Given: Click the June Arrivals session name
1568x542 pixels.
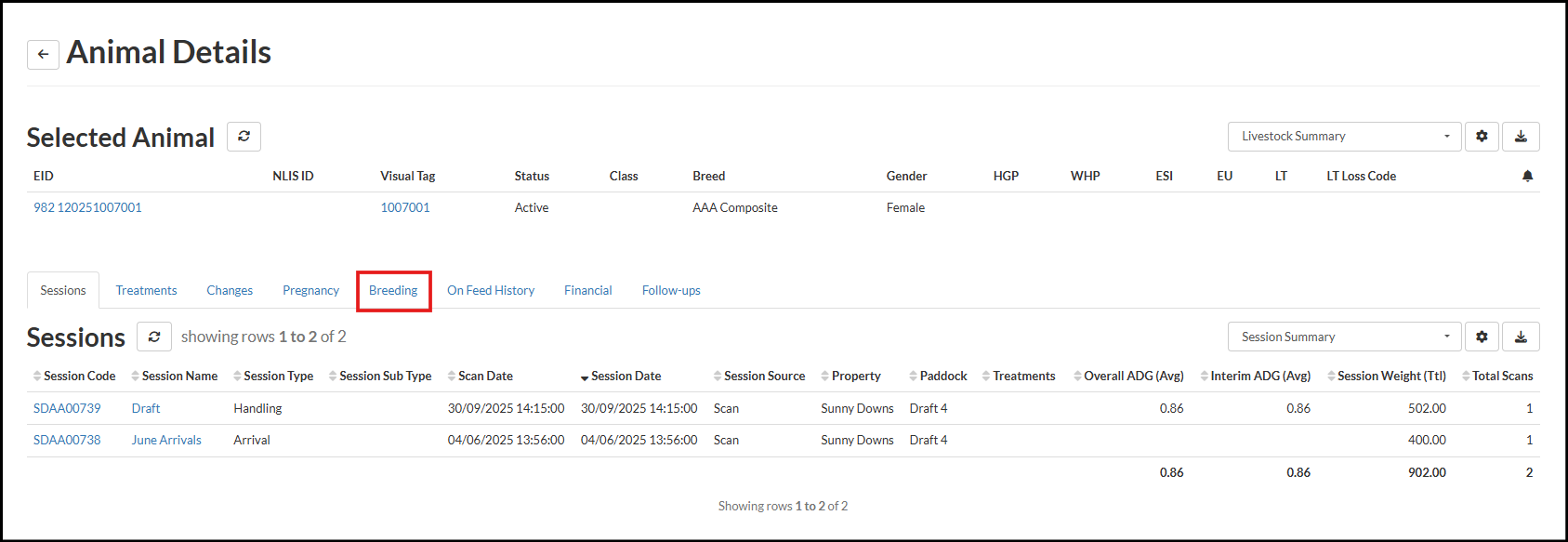Looking at the screenshot, I should [x=166, y=441].
